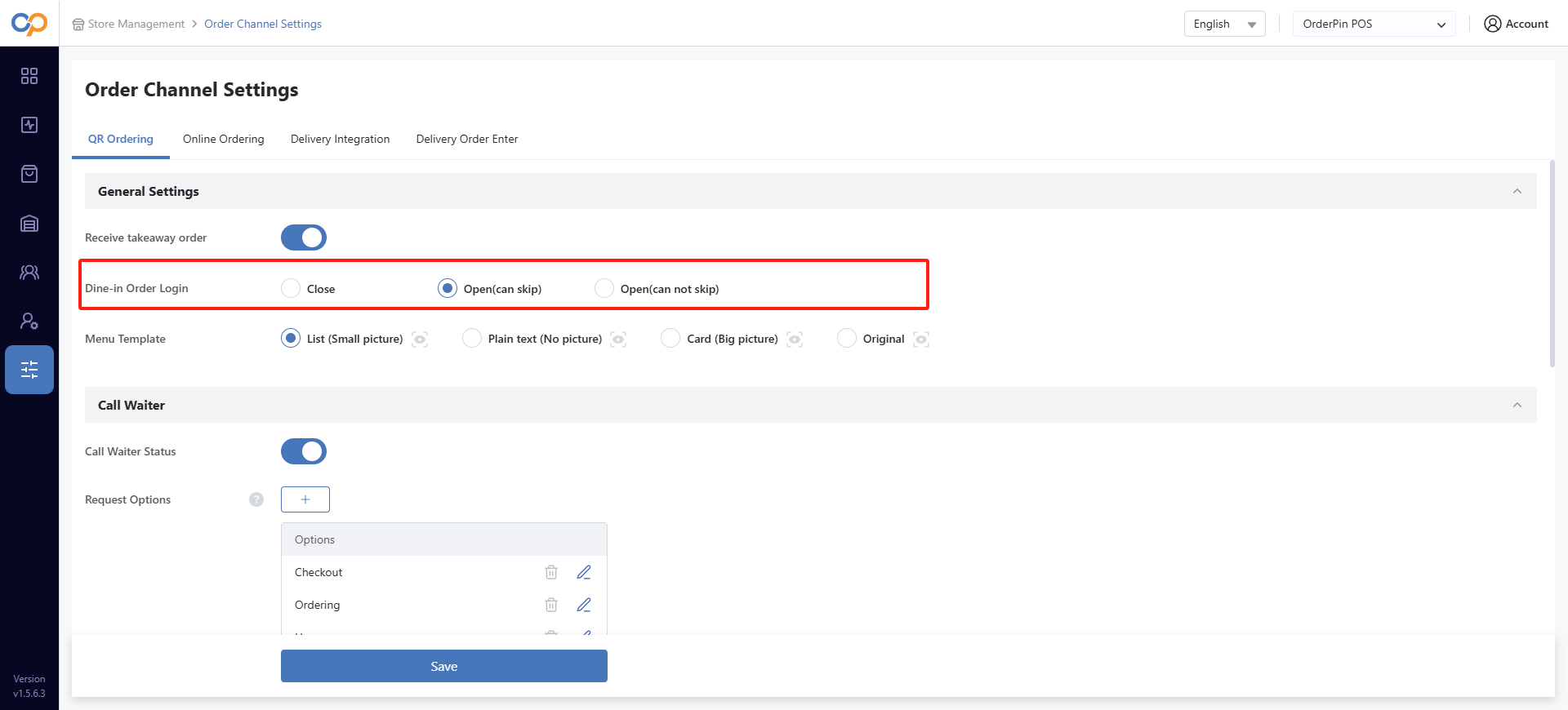
Task: Click the activity chart sidebar icon
Action: coord(29,125)
